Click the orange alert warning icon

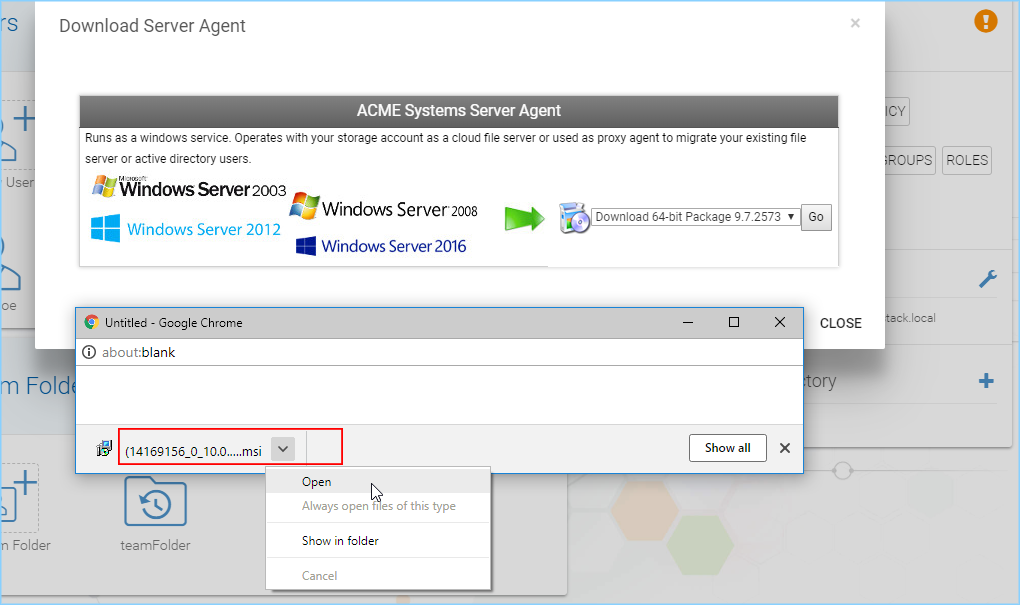click(x=986, y=21)
